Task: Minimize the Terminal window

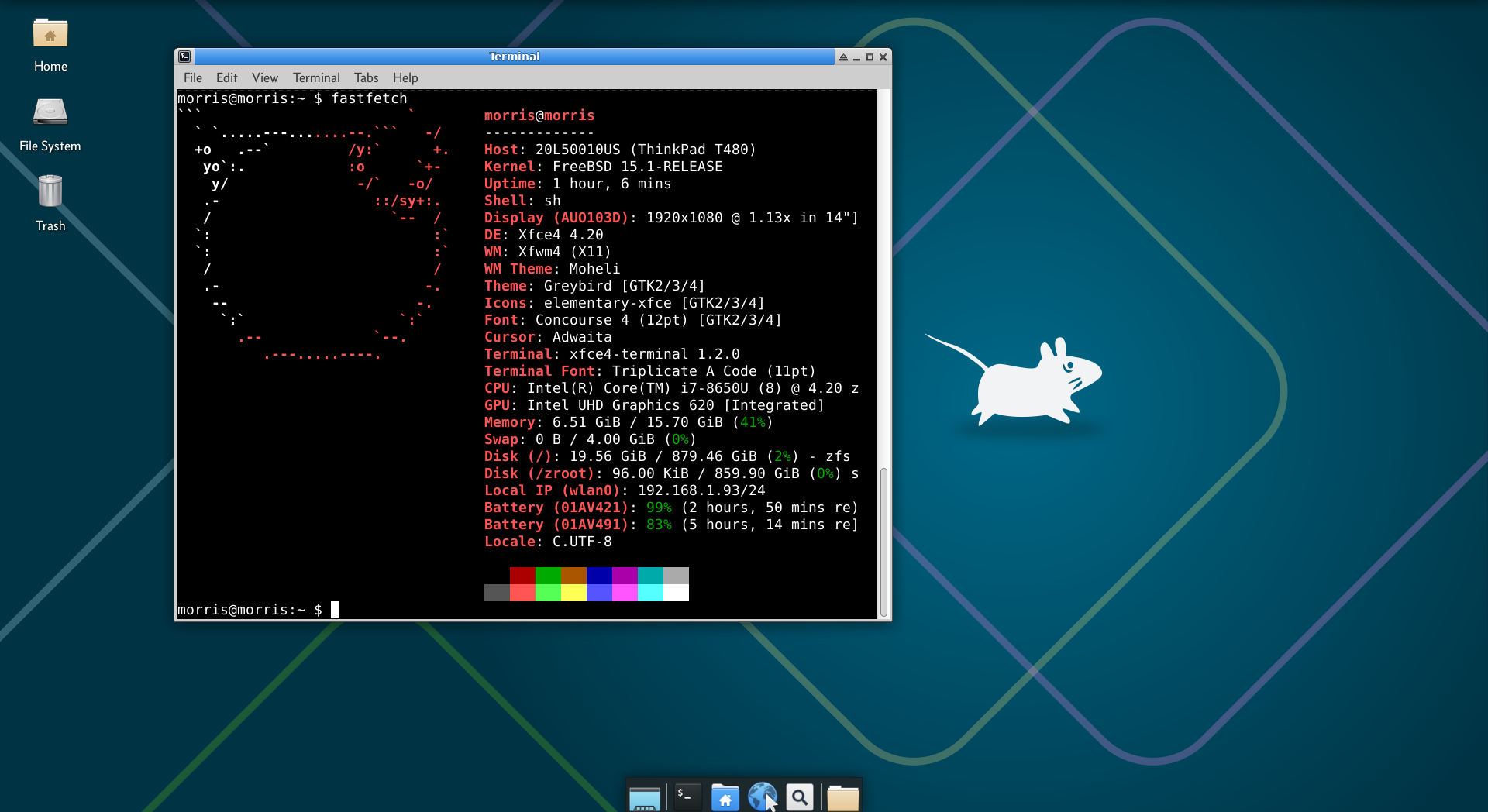Action: click(x=856, y=57)
